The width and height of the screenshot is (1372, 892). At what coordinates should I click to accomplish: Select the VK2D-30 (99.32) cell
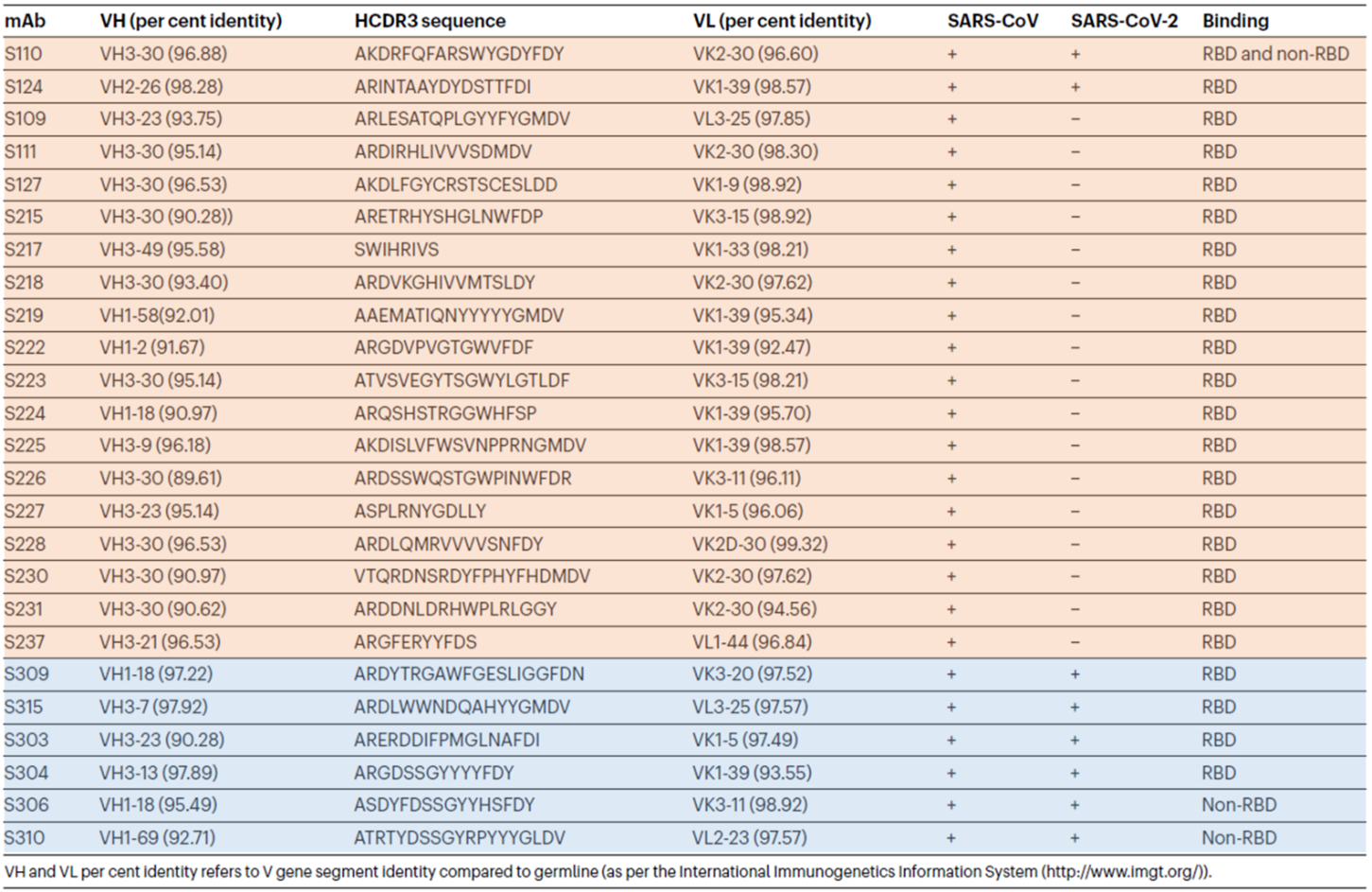759,544
